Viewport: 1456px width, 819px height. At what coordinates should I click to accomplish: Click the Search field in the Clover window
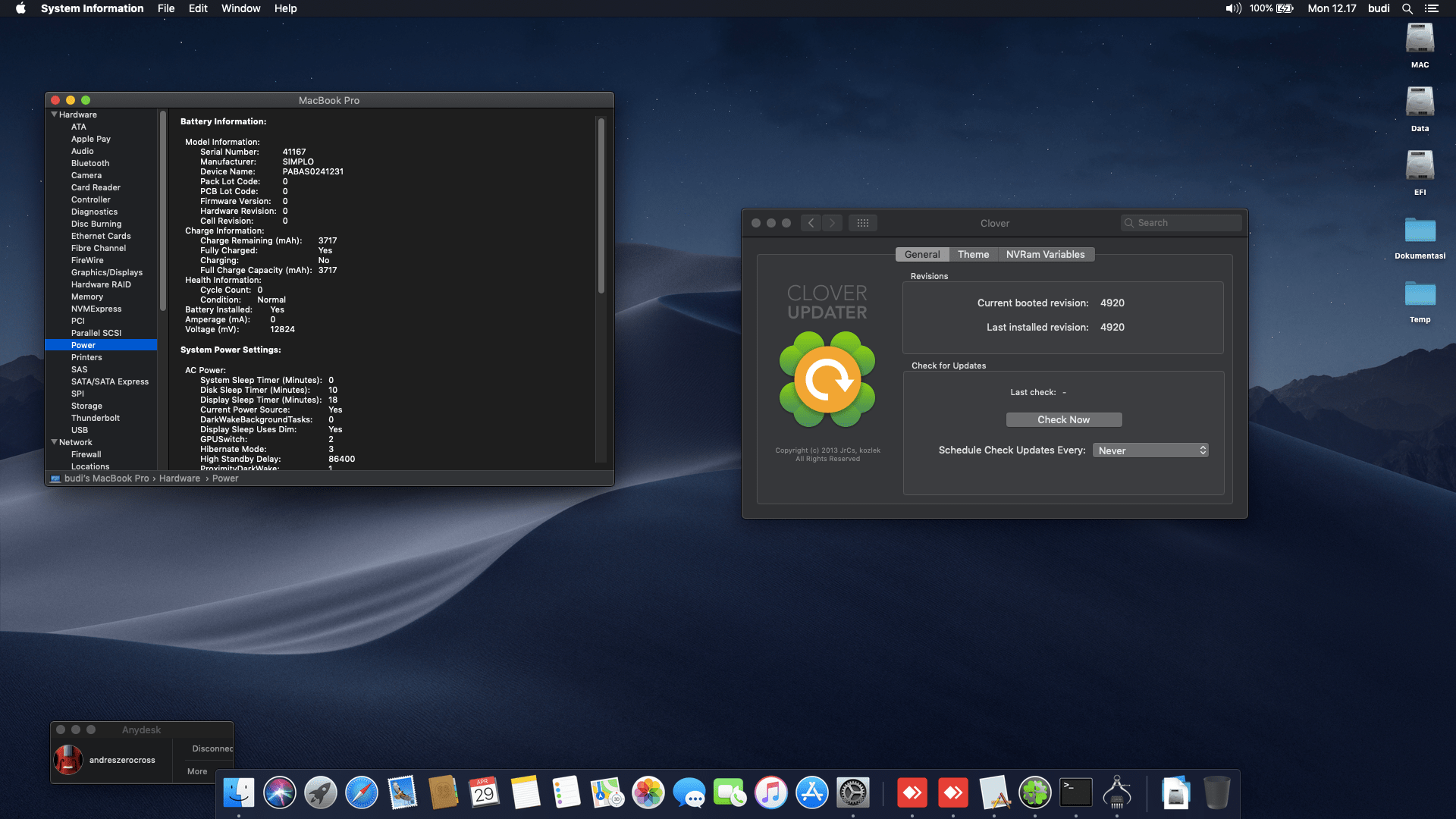1181,222
